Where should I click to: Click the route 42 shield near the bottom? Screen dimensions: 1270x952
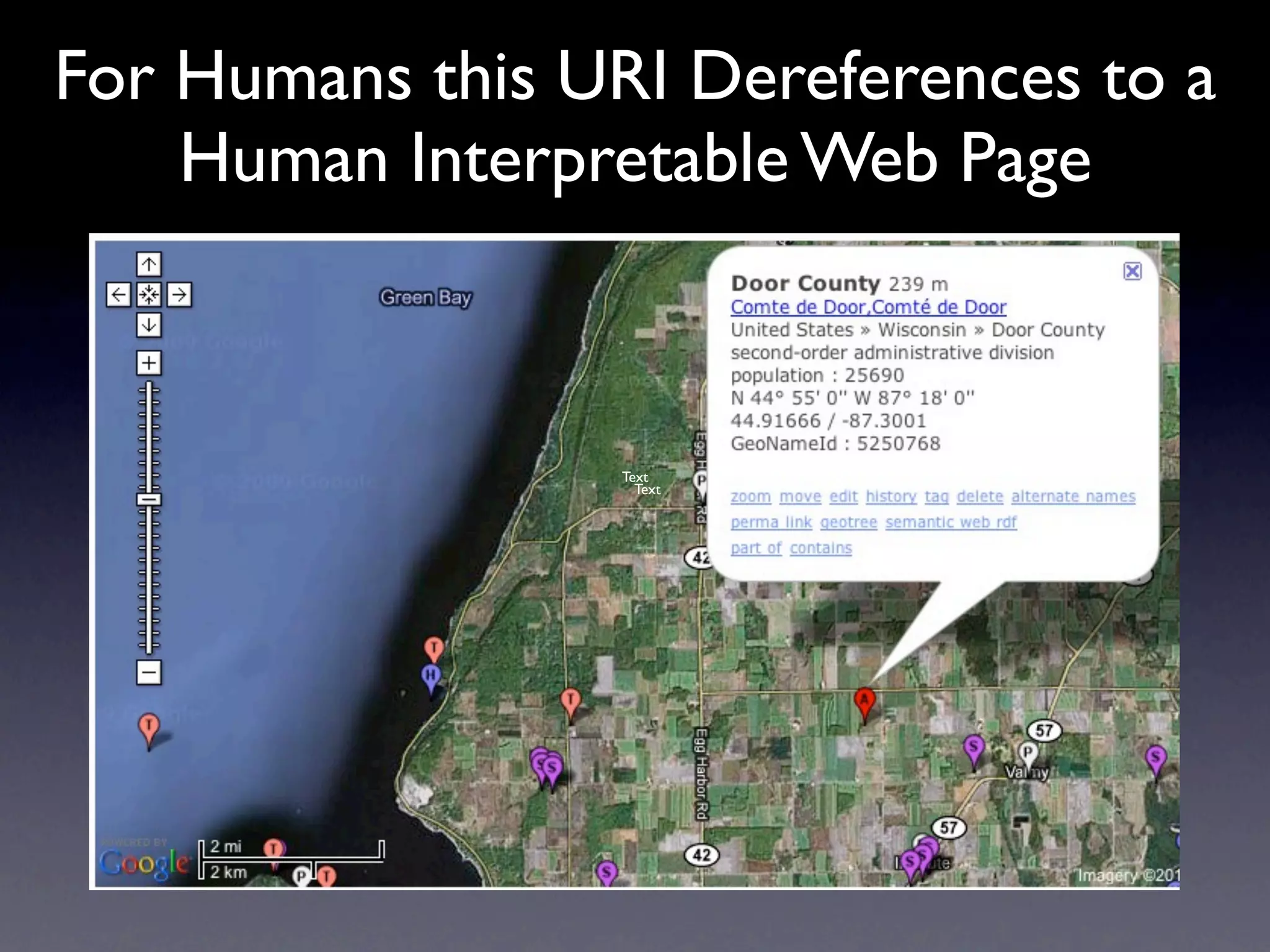click(x=701, y=855)
